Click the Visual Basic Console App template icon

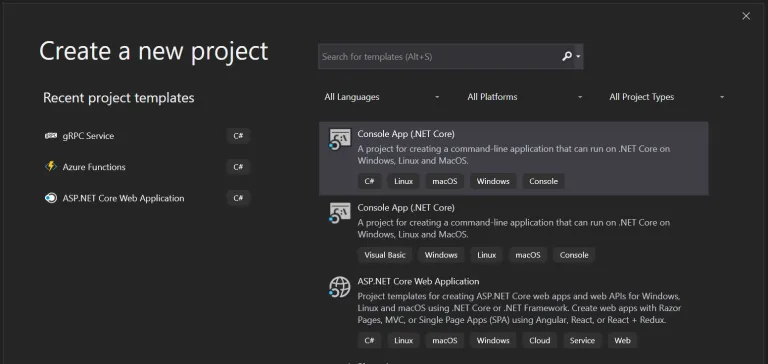pyautogui.click(x=339, y=214)
